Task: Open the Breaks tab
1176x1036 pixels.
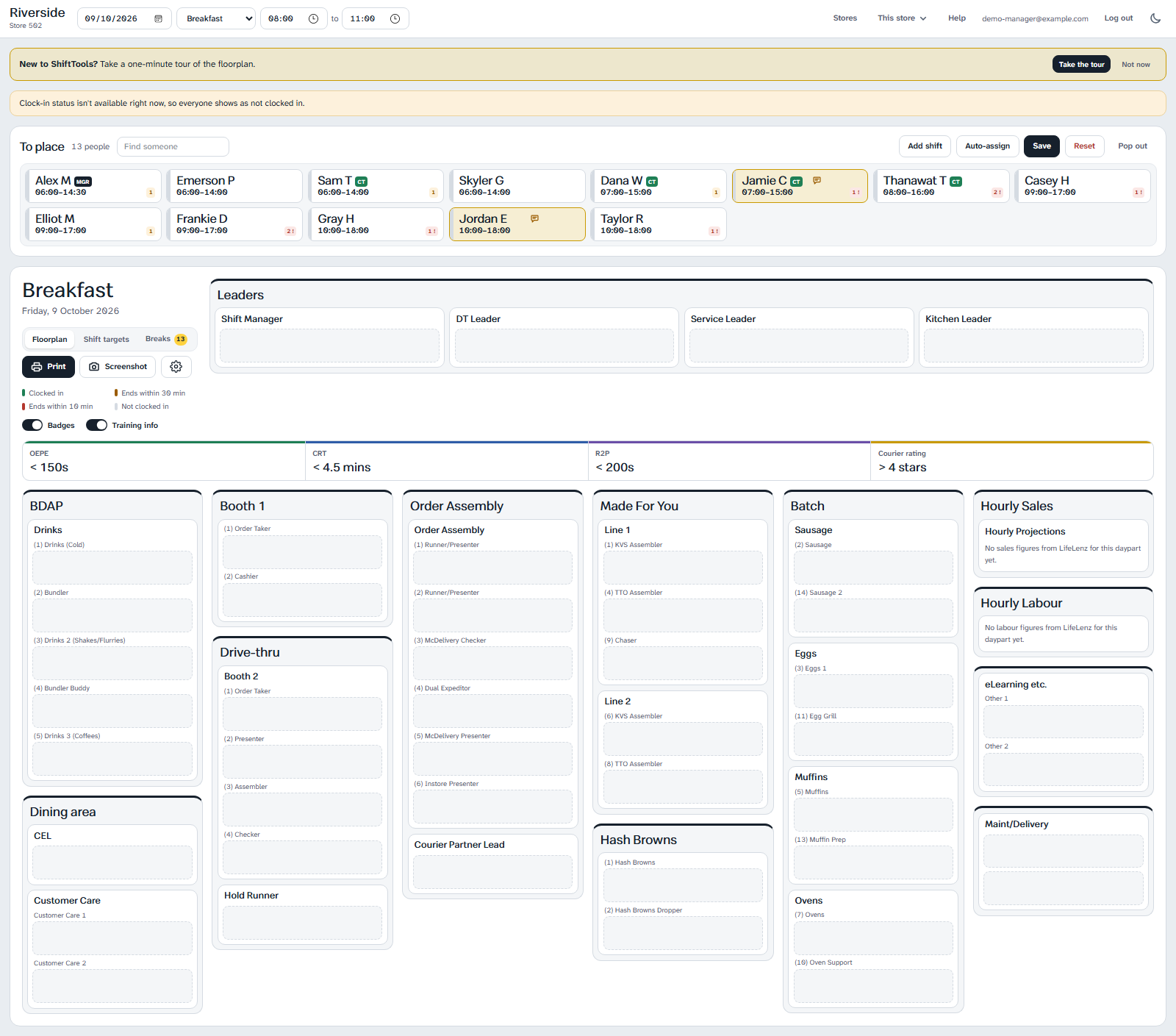Action: coord(166,339)
